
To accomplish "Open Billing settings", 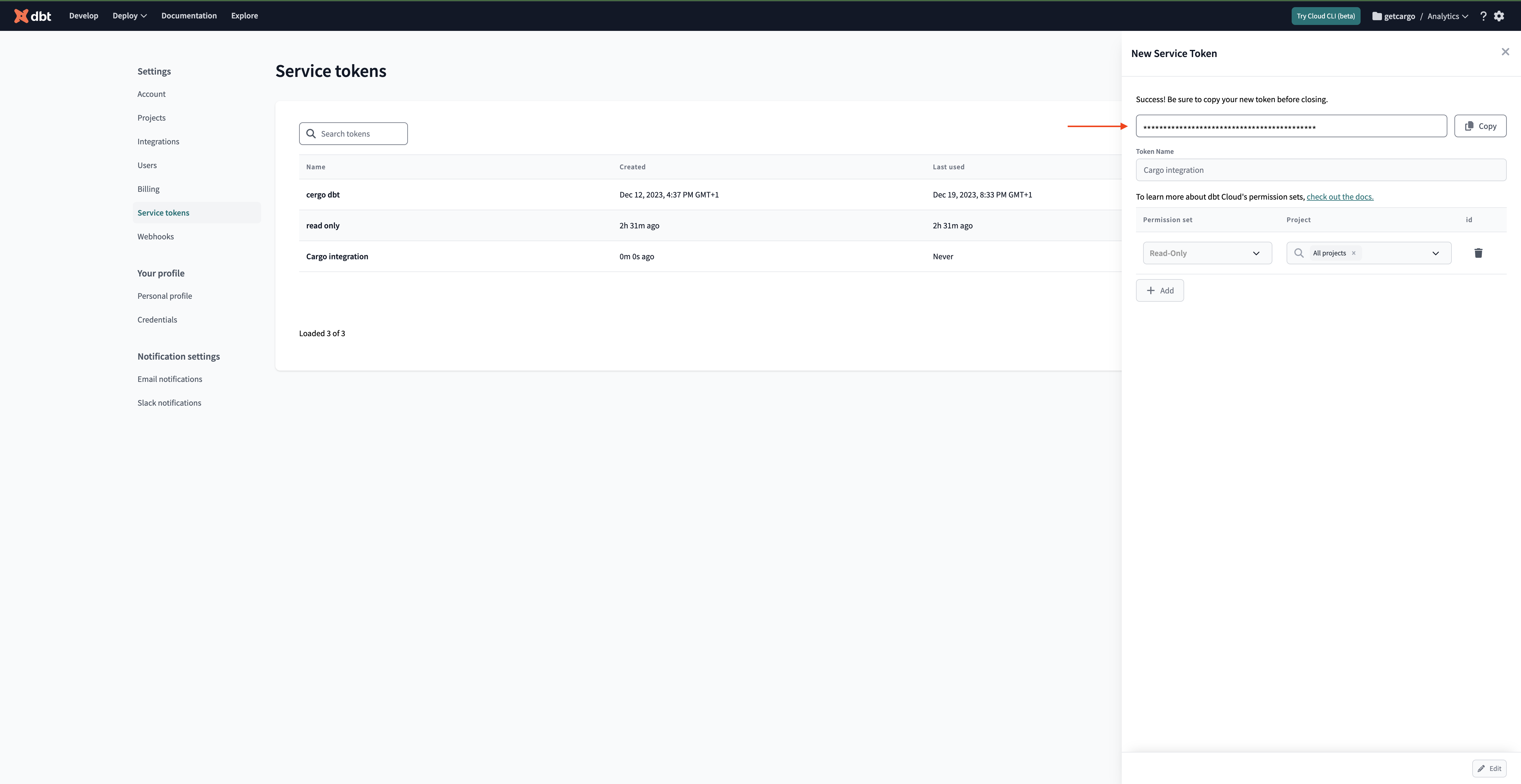I will click(x=148, y=189).
